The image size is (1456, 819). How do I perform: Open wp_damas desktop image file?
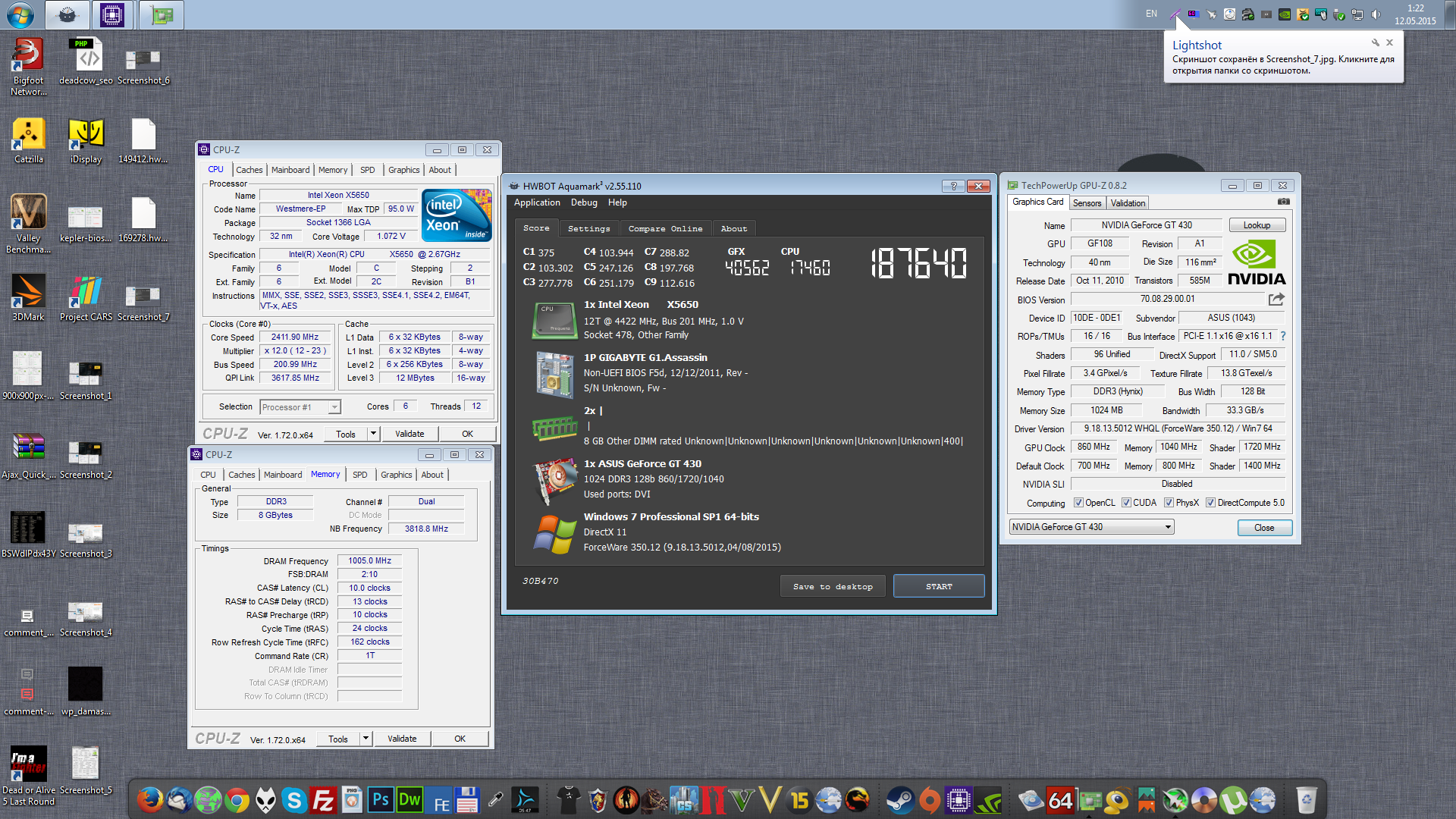pyautogui.click(x=86, y=692)
